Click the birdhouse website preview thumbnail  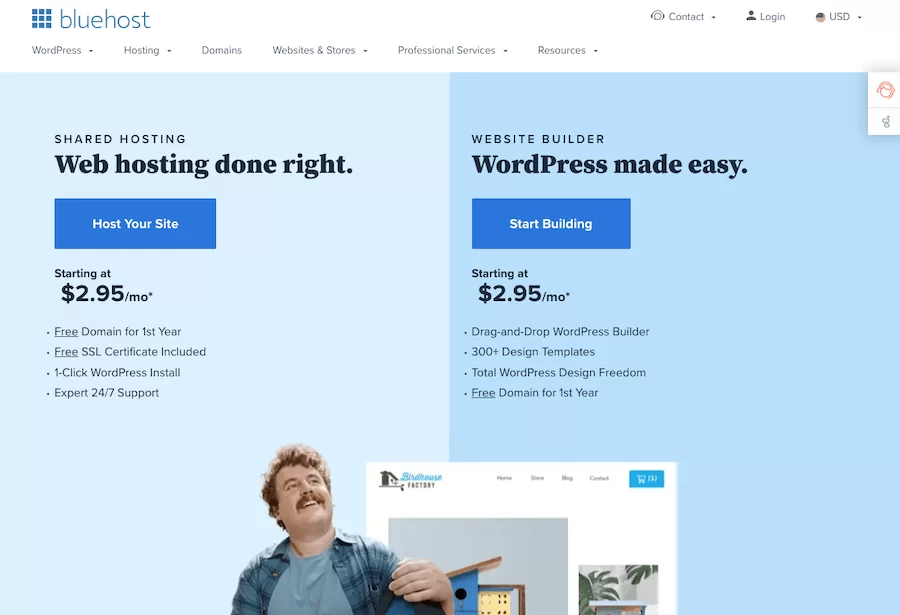(521, 538)
